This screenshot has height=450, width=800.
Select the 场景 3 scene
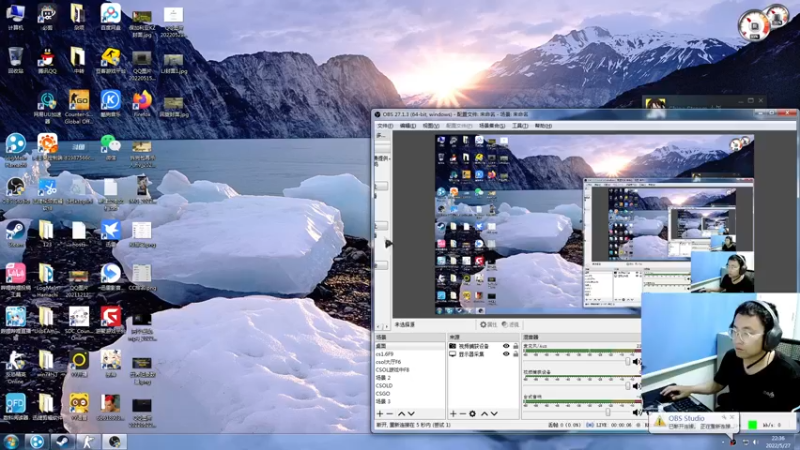[x=410, y=402]
